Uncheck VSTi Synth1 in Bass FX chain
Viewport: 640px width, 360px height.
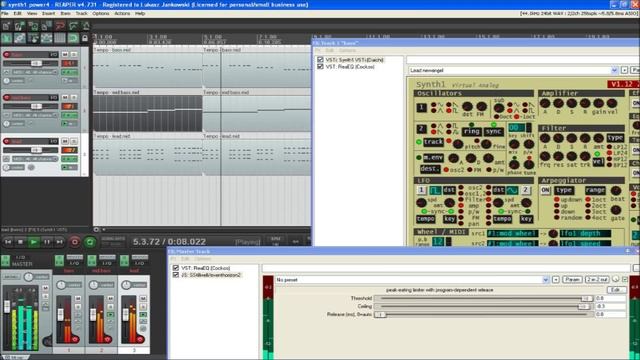coord(320,60)
